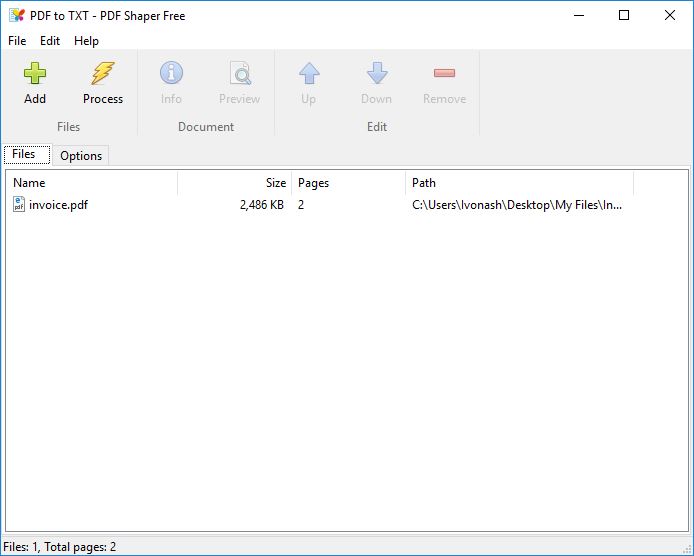
Task: Select the Files tab
Action: pos(27,154)
